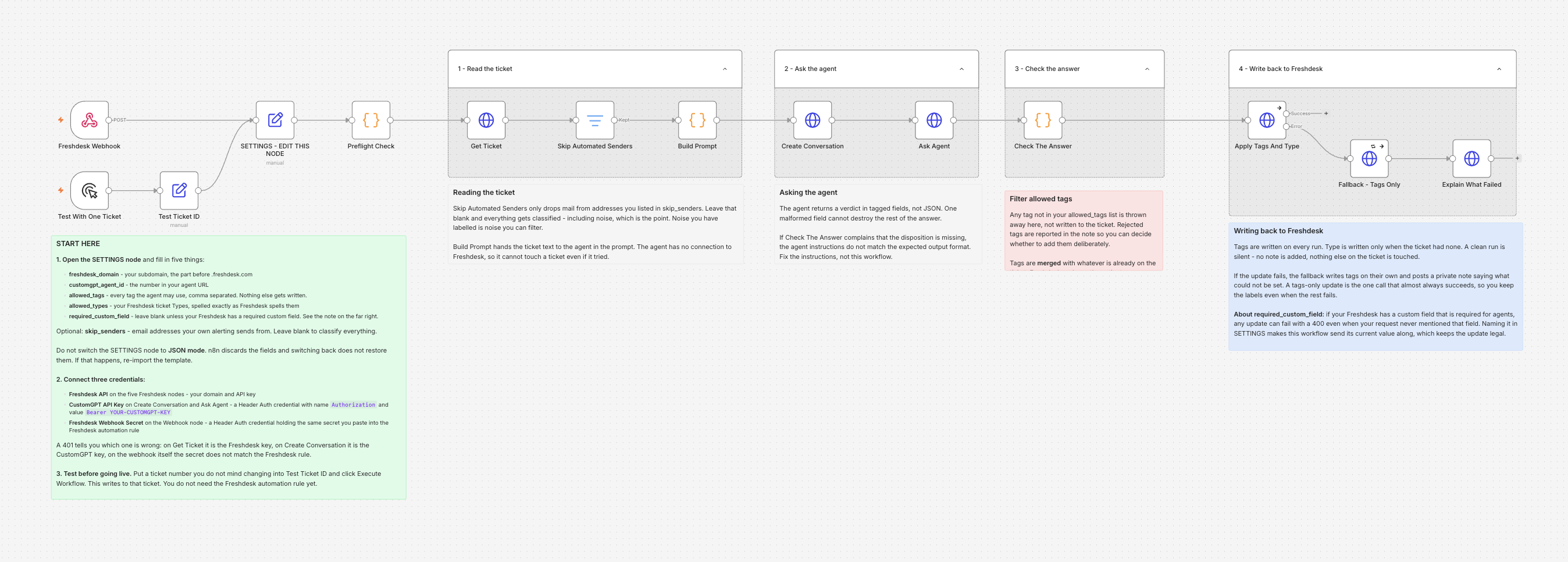Select the Apply Tags And Type node
The height and width of the screenshot is (562, 1568).
(x=1267, y=120)
